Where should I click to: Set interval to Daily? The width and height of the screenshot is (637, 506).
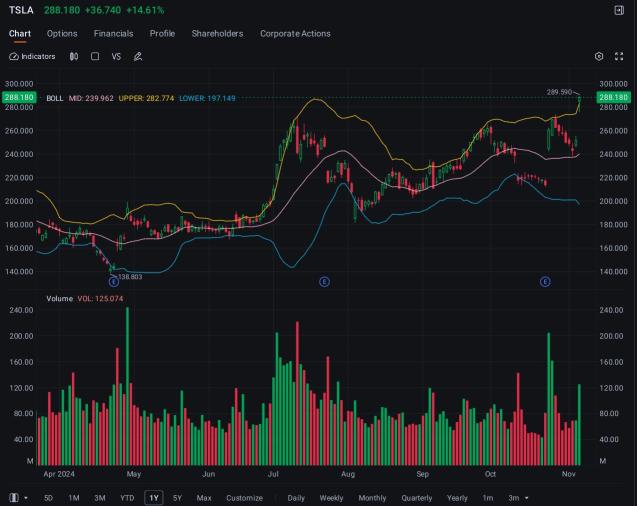(x=296, y=498)
